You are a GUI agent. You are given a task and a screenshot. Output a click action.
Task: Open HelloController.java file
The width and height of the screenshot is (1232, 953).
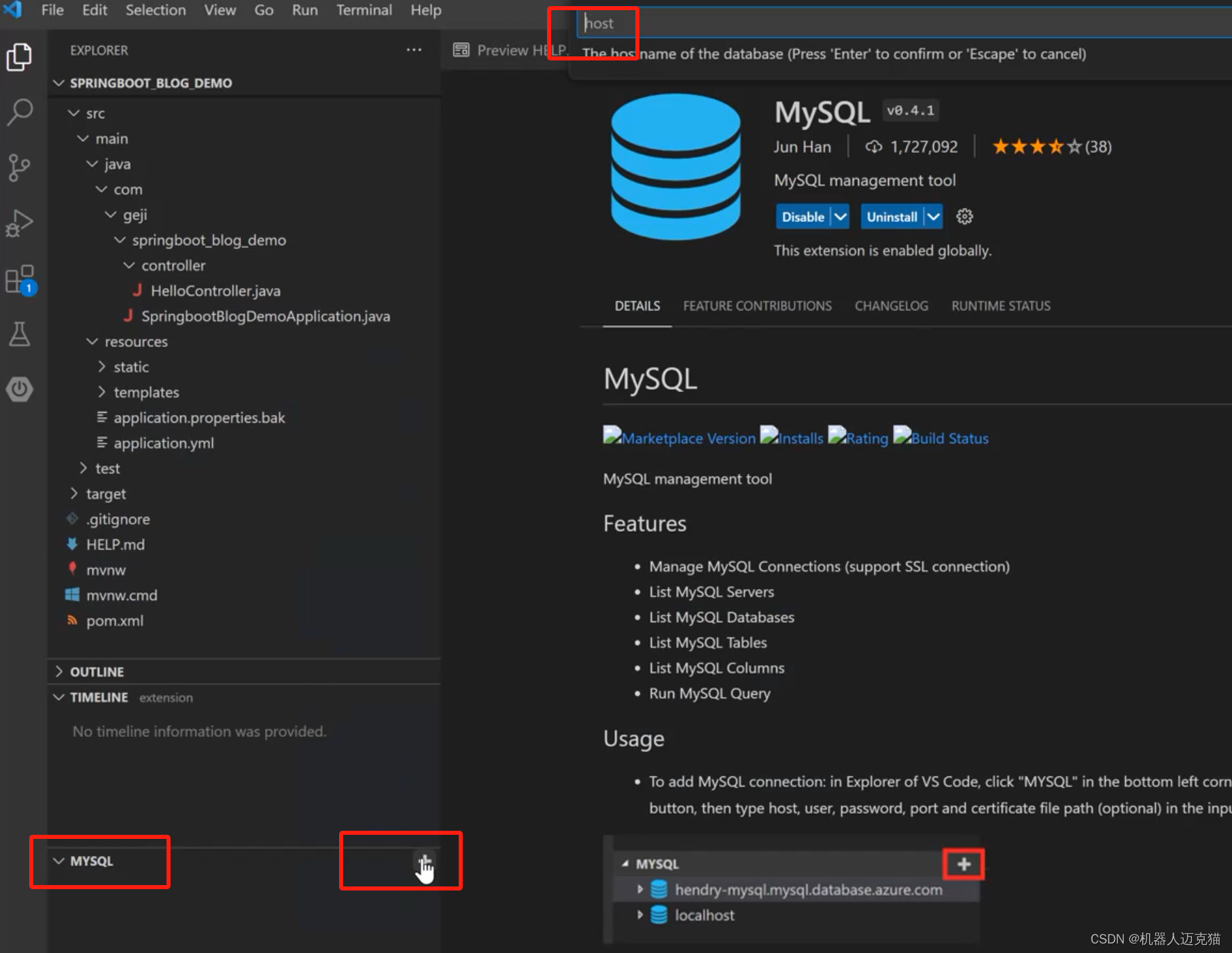215,291
